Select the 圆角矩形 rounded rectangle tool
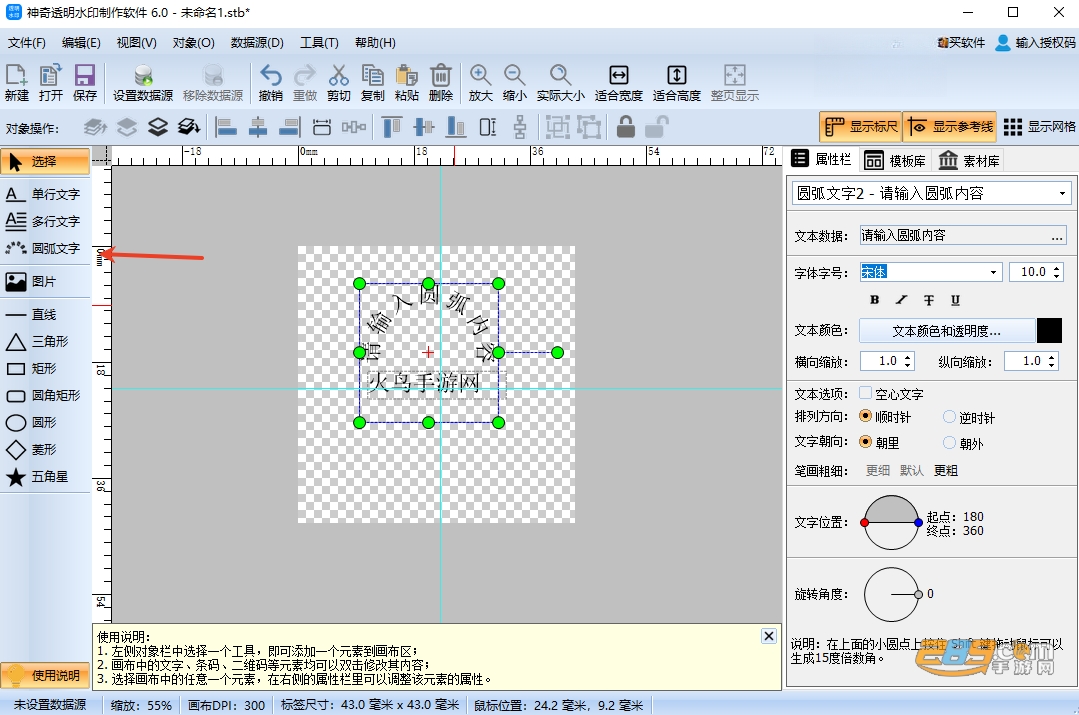The height and width of the screenshot is (715, 1079). click(44, 396)
